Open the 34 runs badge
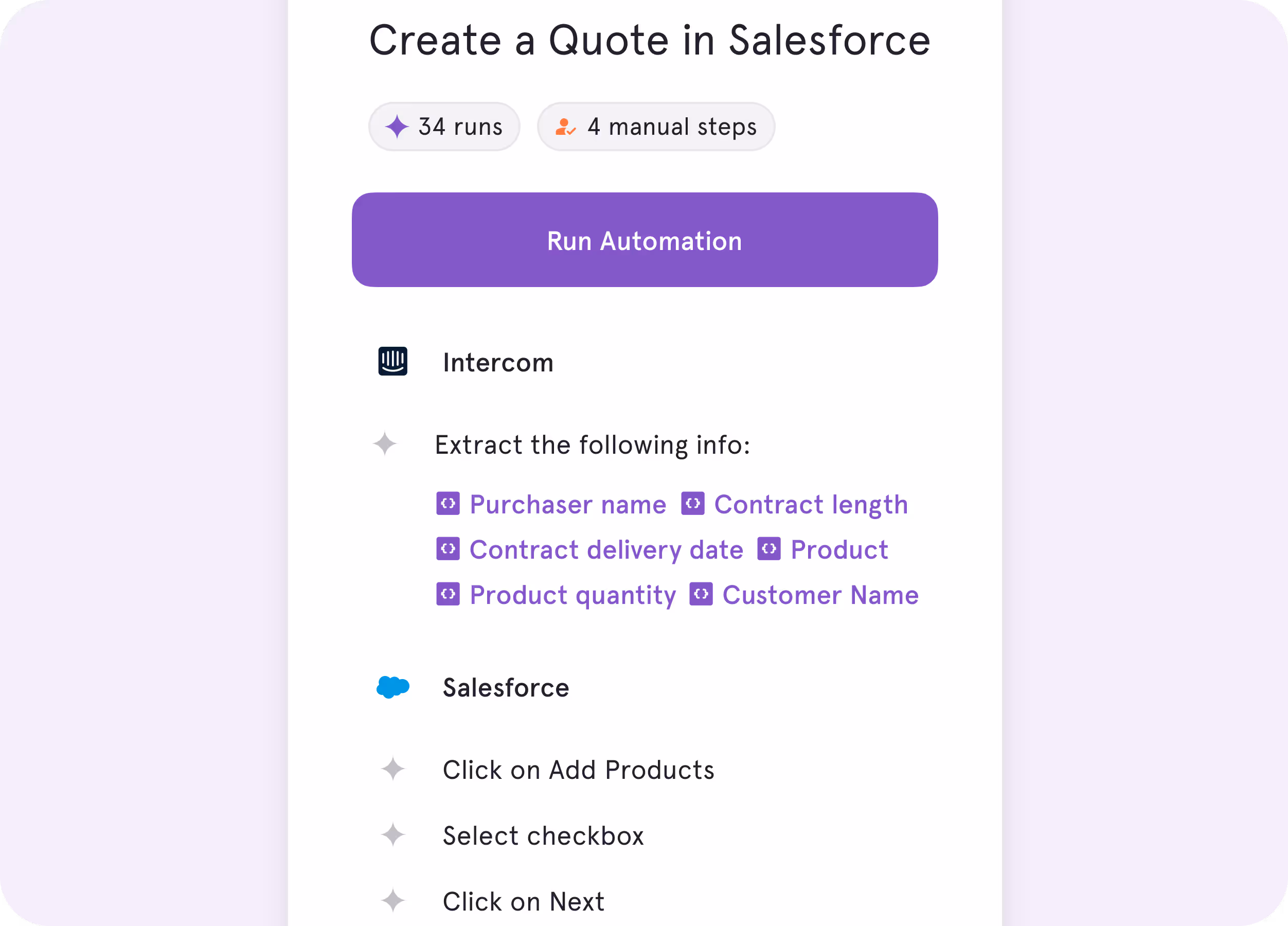This screenshot has height=926, width=1288. tap(444, 127)
